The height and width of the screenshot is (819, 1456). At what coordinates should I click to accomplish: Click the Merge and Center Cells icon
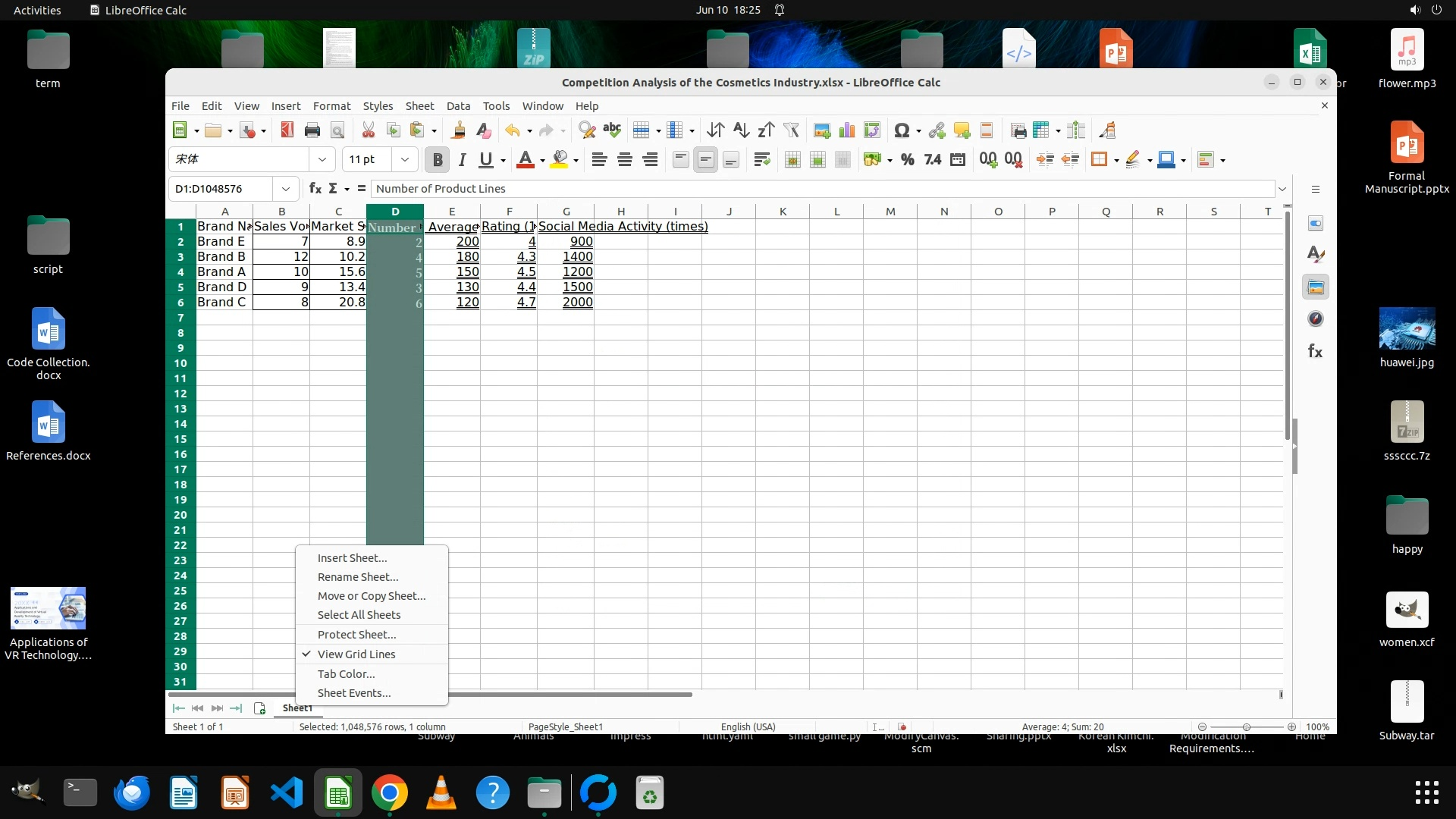(x=792, y=159)
